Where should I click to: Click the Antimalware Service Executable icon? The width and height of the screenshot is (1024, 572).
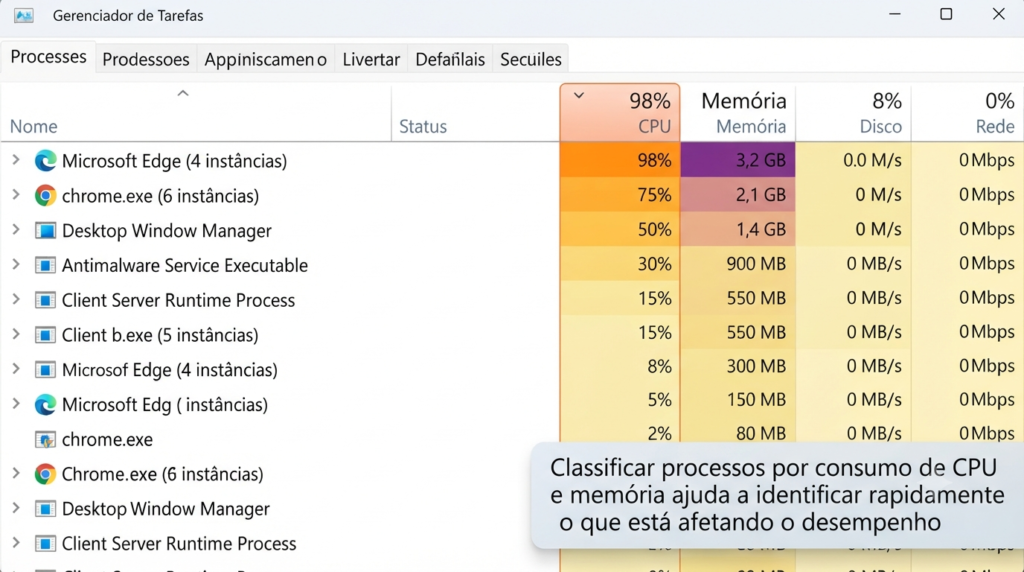(x=45, y=265)
